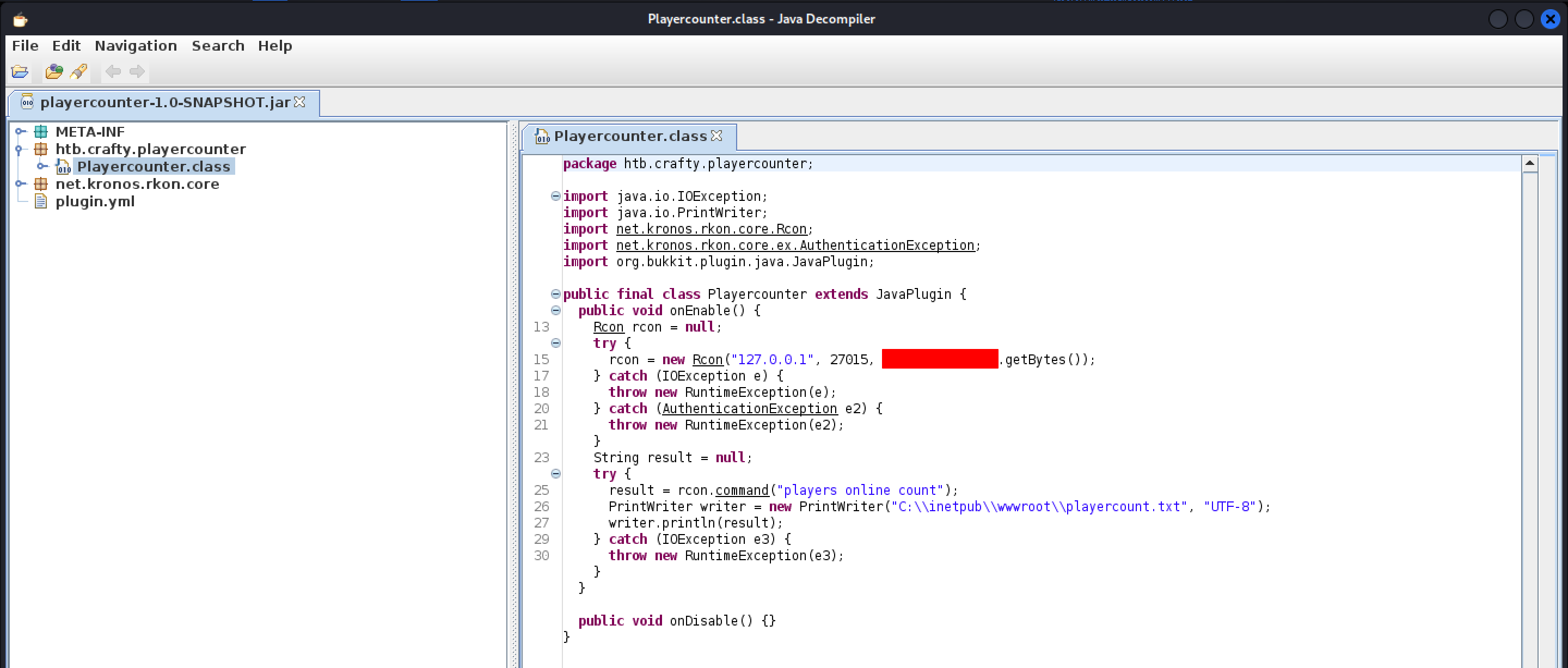Image resolution: width=1568 pixels, height=668 pixels.
Task: Select the Playercounter.class tree item
Action: (153, 167)
